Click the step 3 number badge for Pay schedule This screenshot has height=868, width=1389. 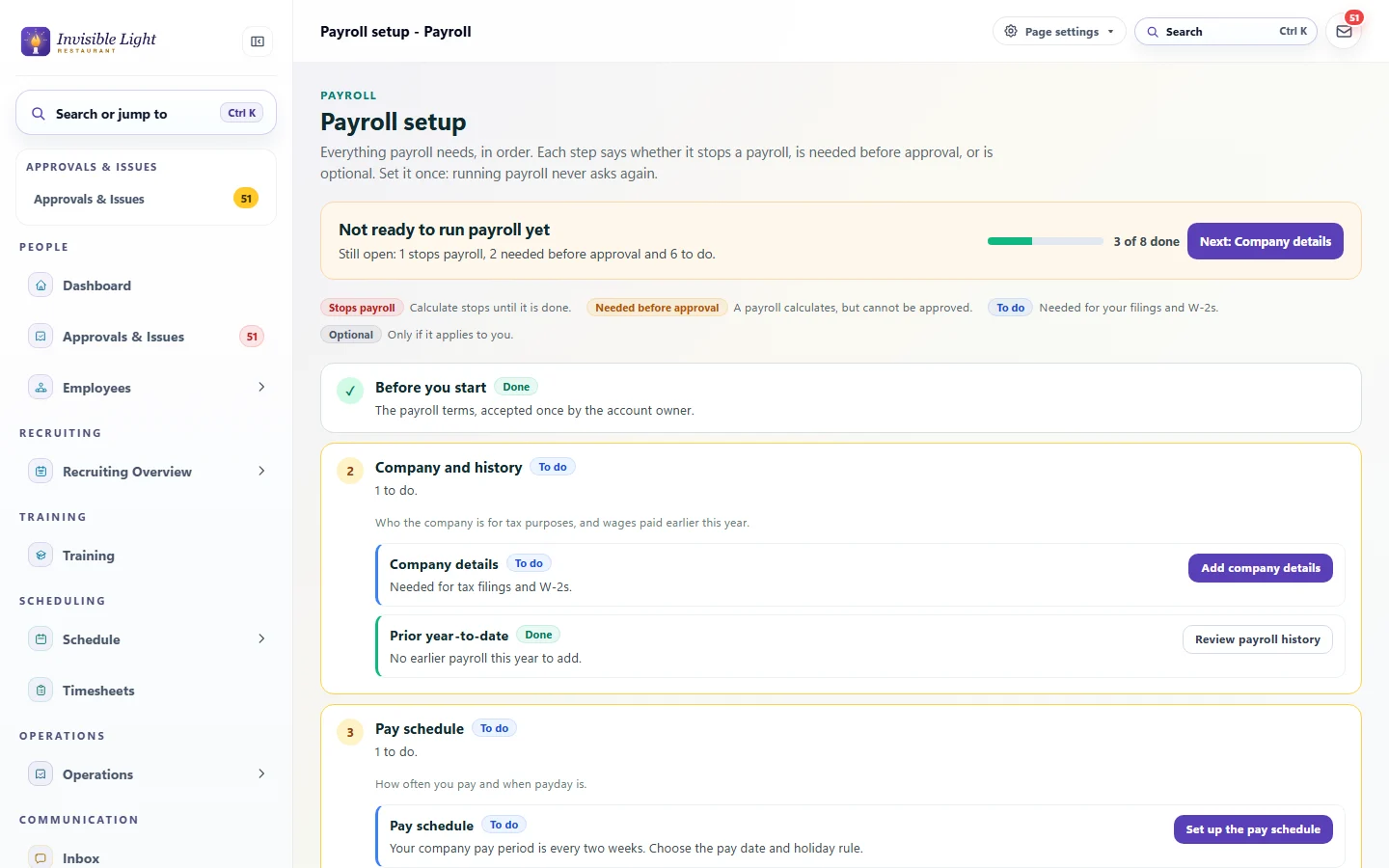[350, 732]
